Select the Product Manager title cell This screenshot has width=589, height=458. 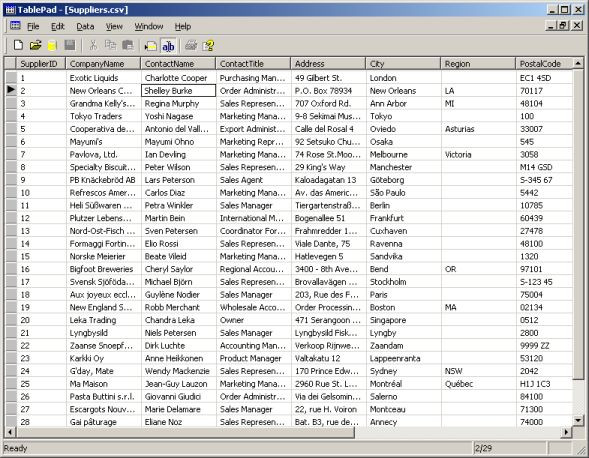(253, 358)
